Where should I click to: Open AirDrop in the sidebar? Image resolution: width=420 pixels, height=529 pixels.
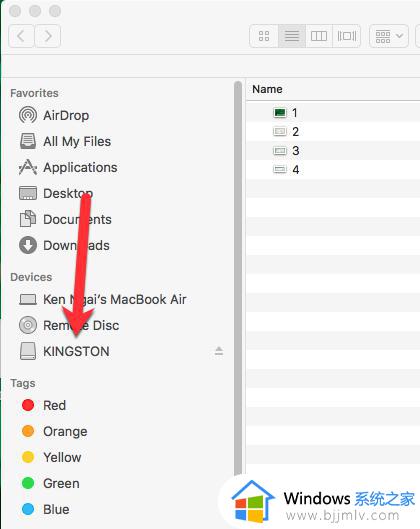point(54,115)
